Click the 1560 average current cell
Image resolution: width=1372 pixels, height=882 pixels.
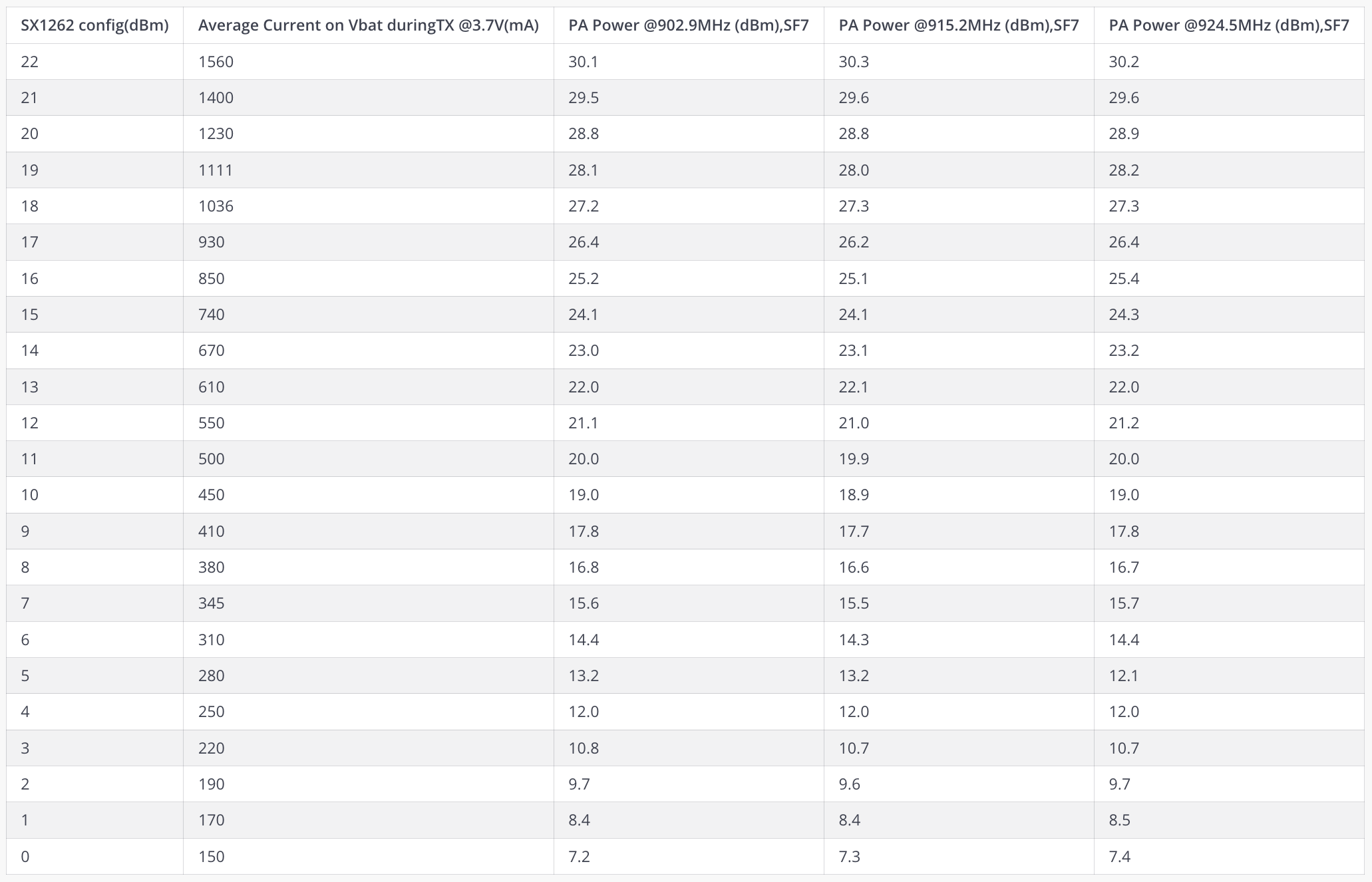coord(216,62)
